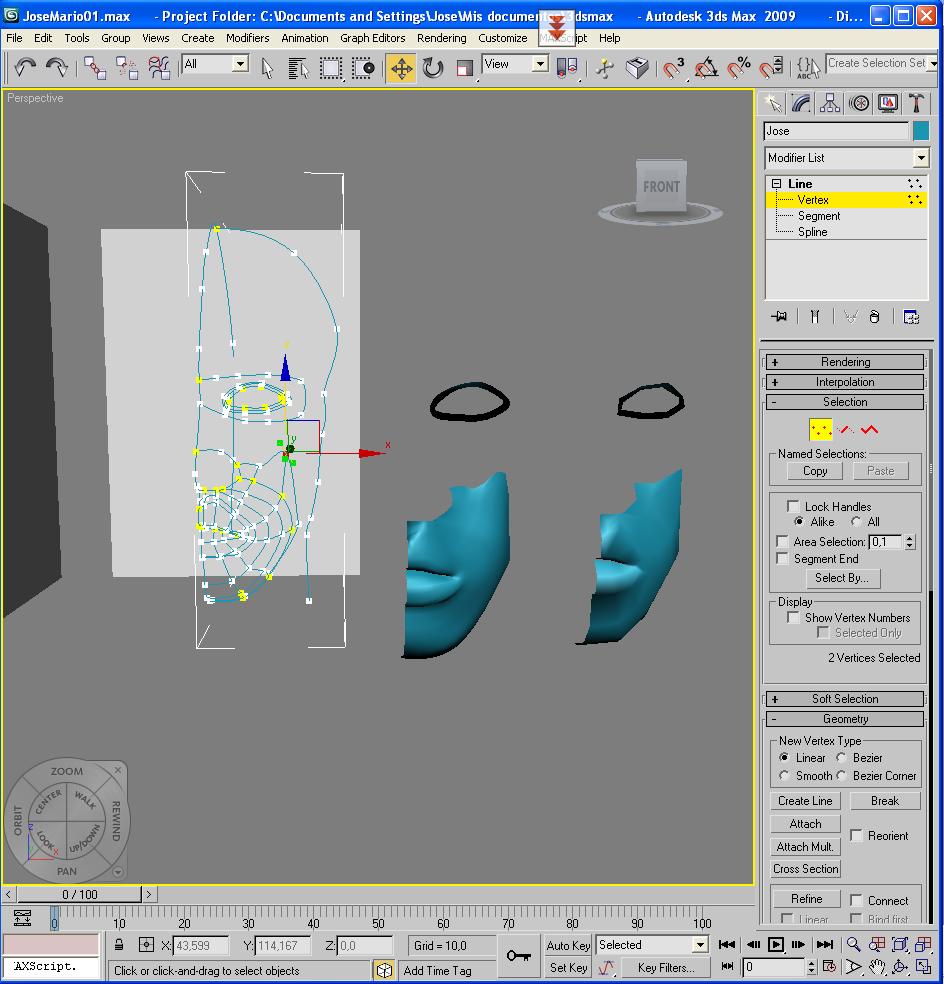The image size is (944, 984).
Task: Activate the Select and Scale tool
Action: (x=464, y=68)
